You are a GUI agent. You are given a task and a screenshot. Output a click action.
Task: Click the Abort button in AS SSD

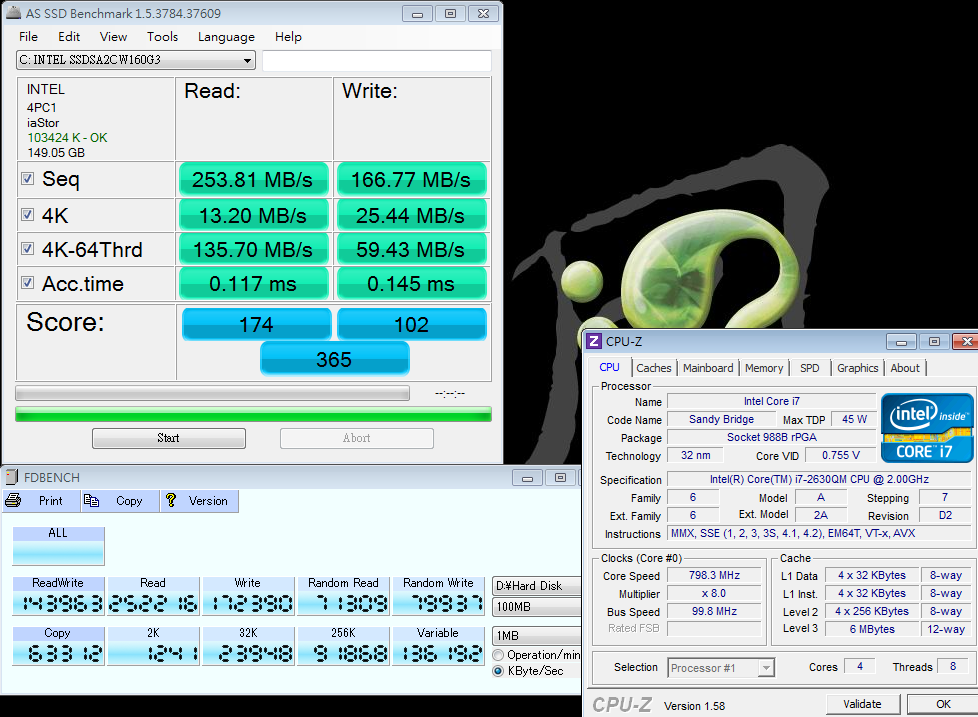[357, 438]
